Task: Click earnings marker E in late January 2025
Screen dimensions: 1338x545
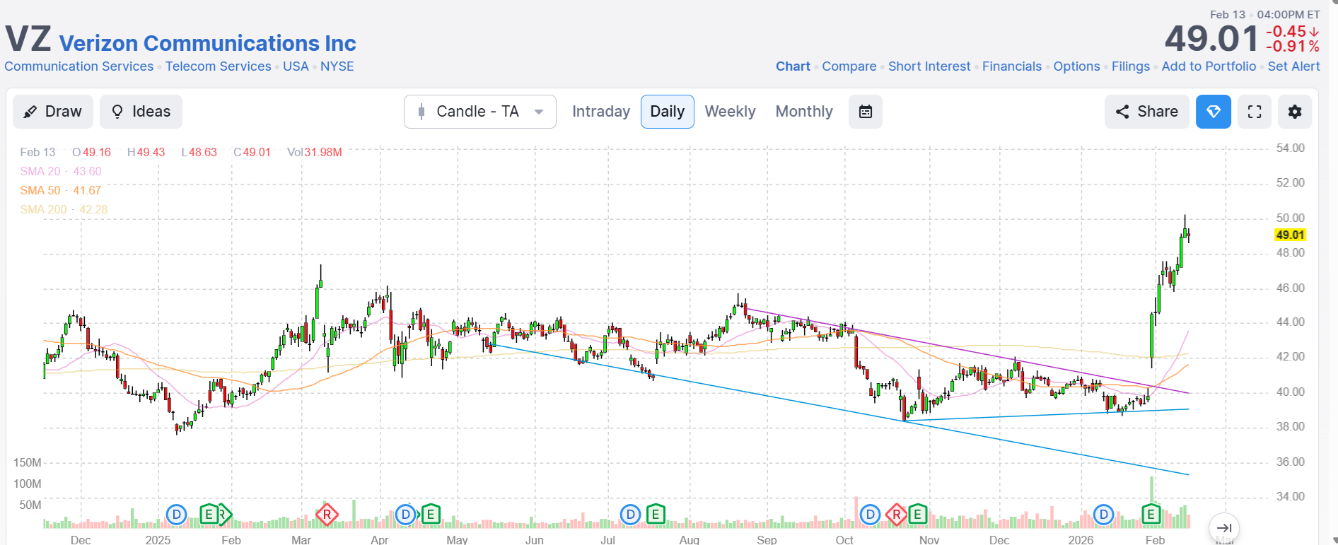Action: tap(208, 514)
